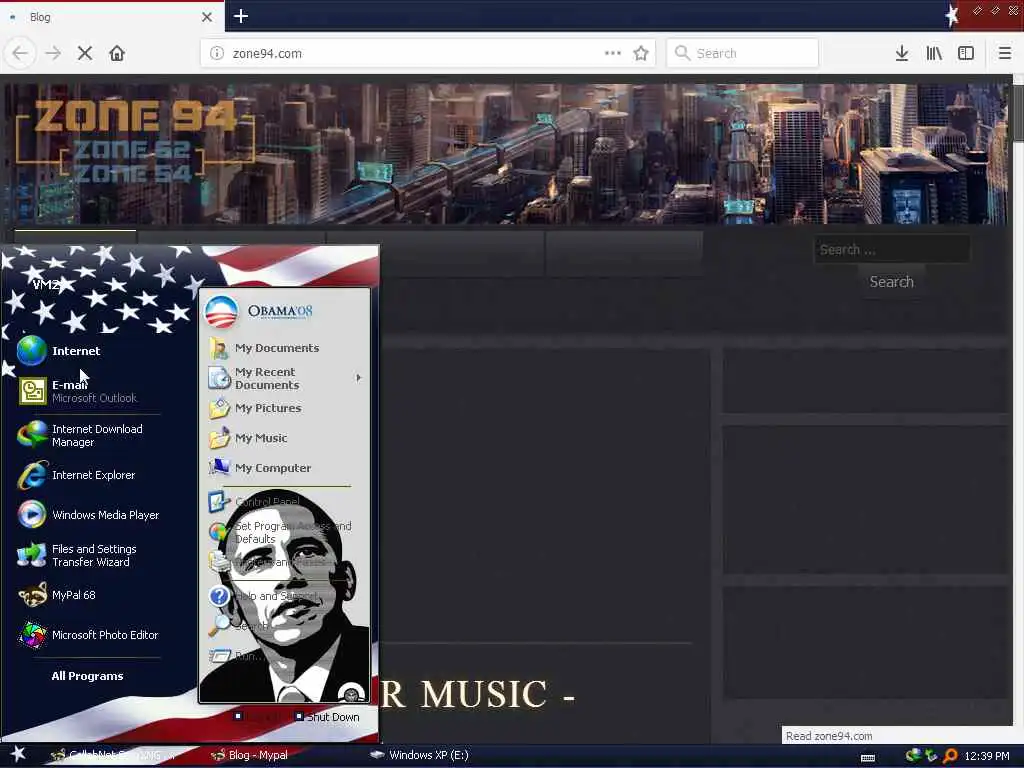Launch E-mail Microsoft Outlook from Start menu

pyautogui.click(x=77, y=391)
